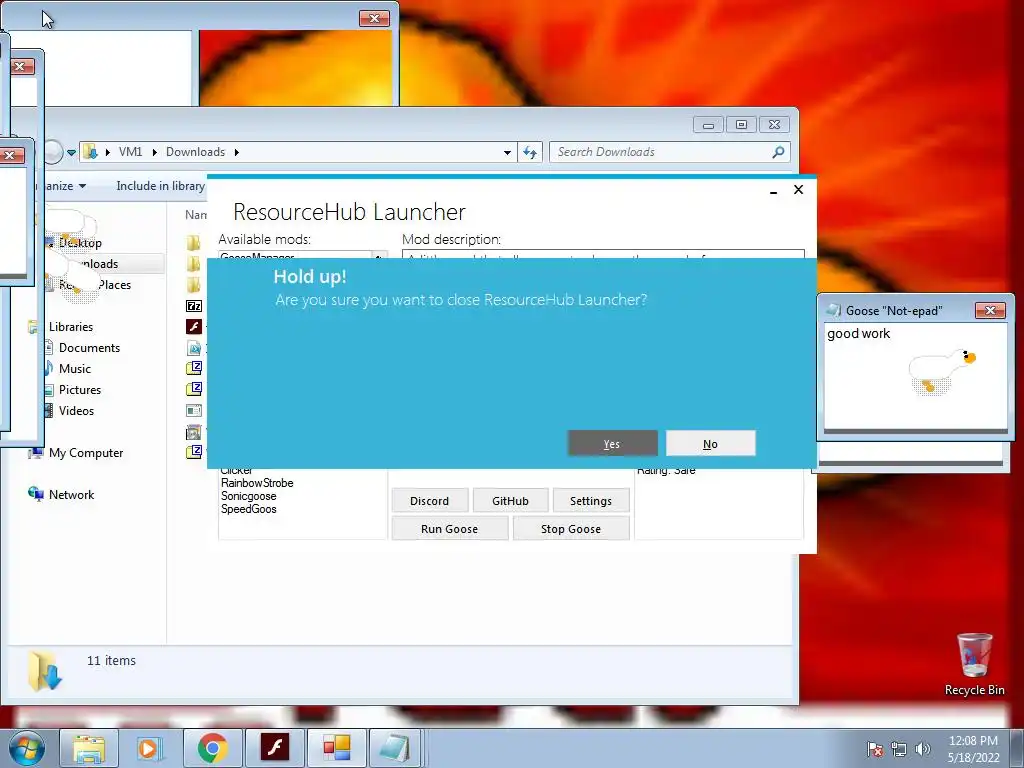
Task: Click Downloads in the address breadcrumb
Action: coord(195,152)
